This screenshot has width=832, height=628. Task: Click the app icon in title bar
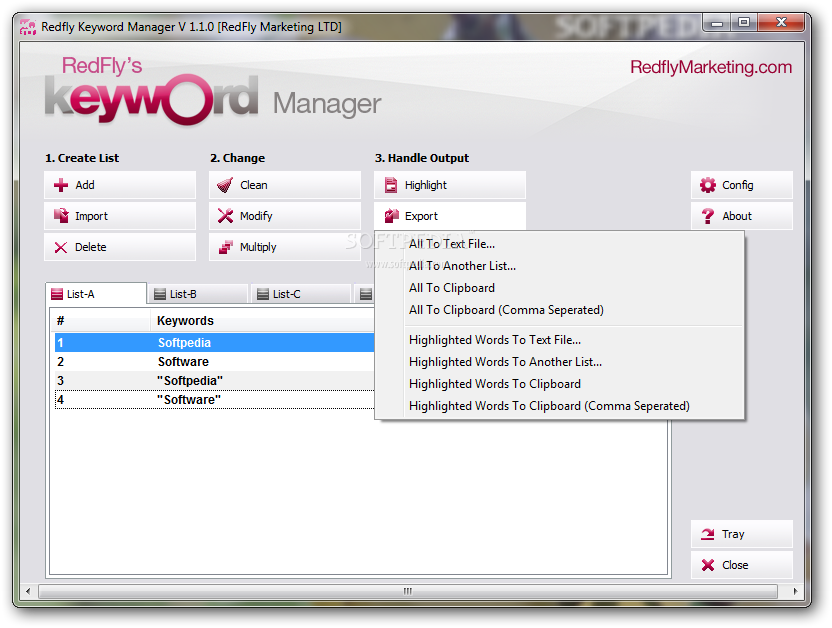point(28,27)
